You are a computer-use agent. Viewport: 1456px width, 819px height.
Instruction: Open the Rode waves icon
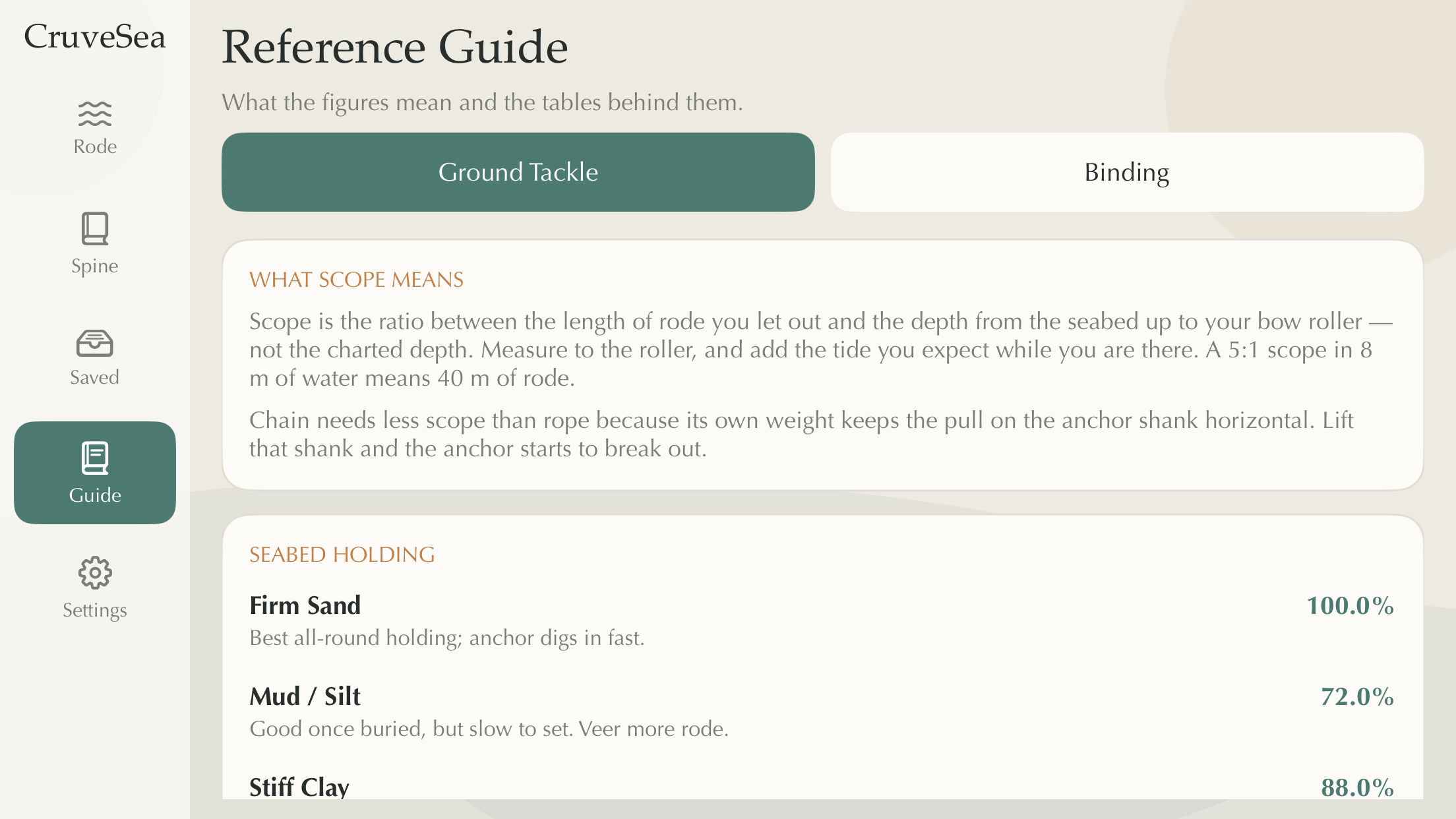coord(95,113)
